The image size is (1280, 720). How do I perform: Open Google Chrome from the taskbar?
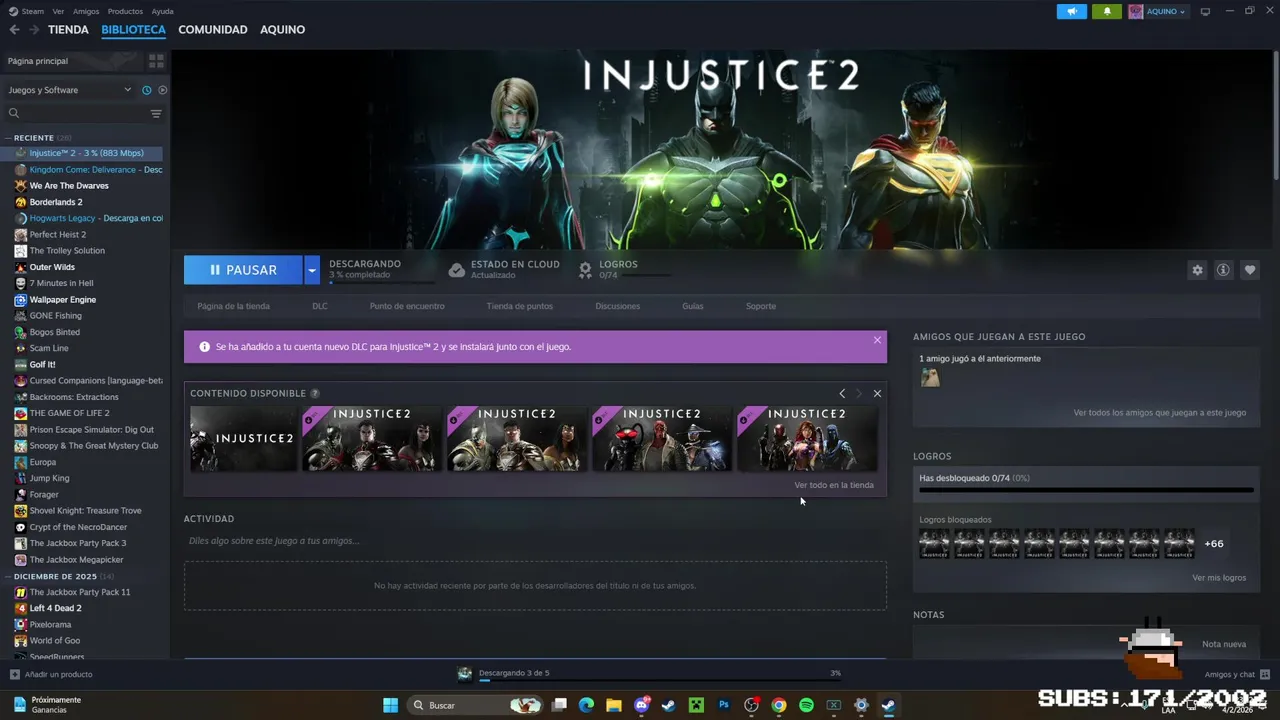pyautogui.click(x=779, y=705)
